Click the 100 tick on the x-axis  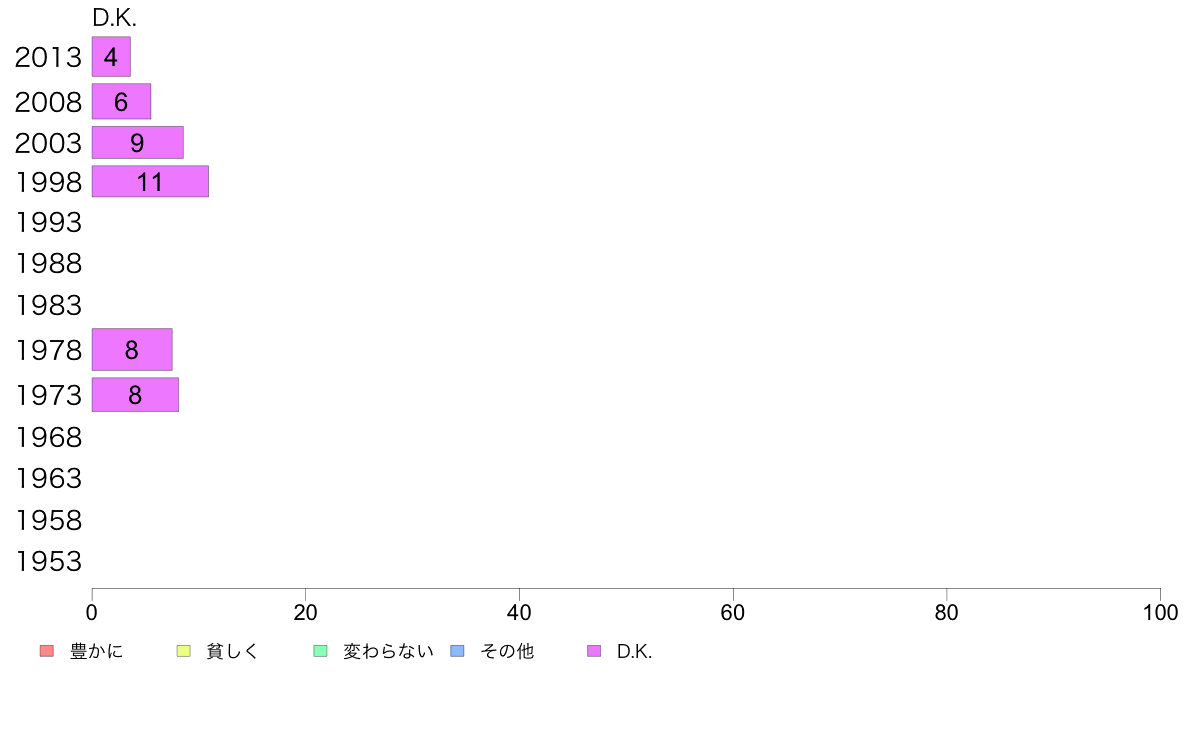pyautogui.click(x=1160, y=612)
